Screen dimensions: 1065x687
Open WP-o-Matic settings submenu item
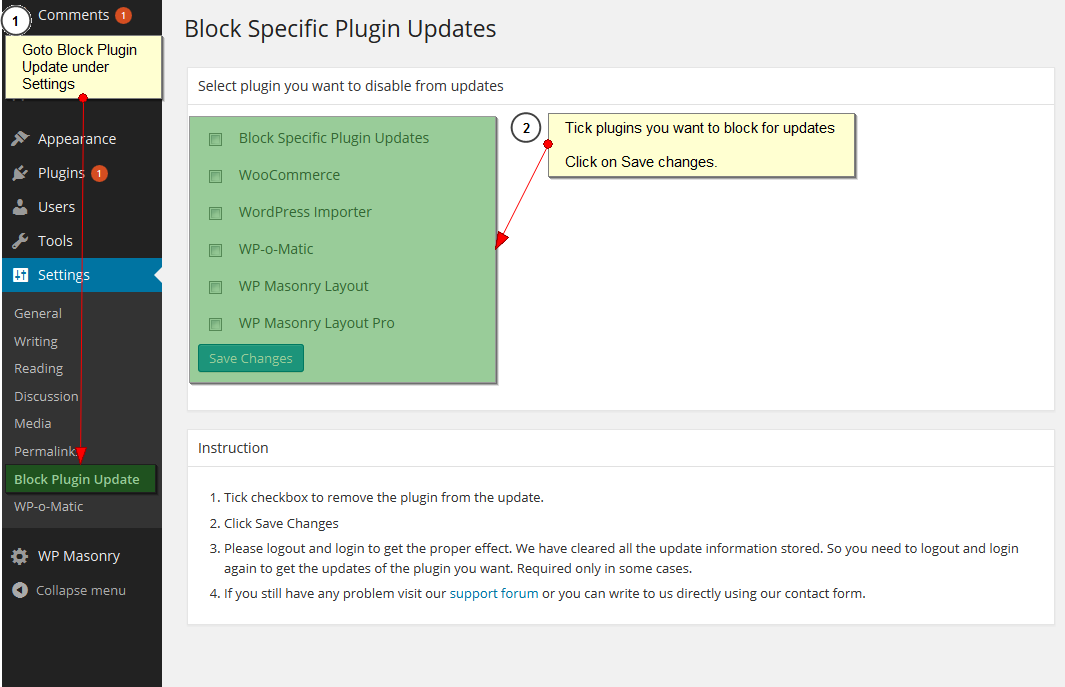click(49, 506)
